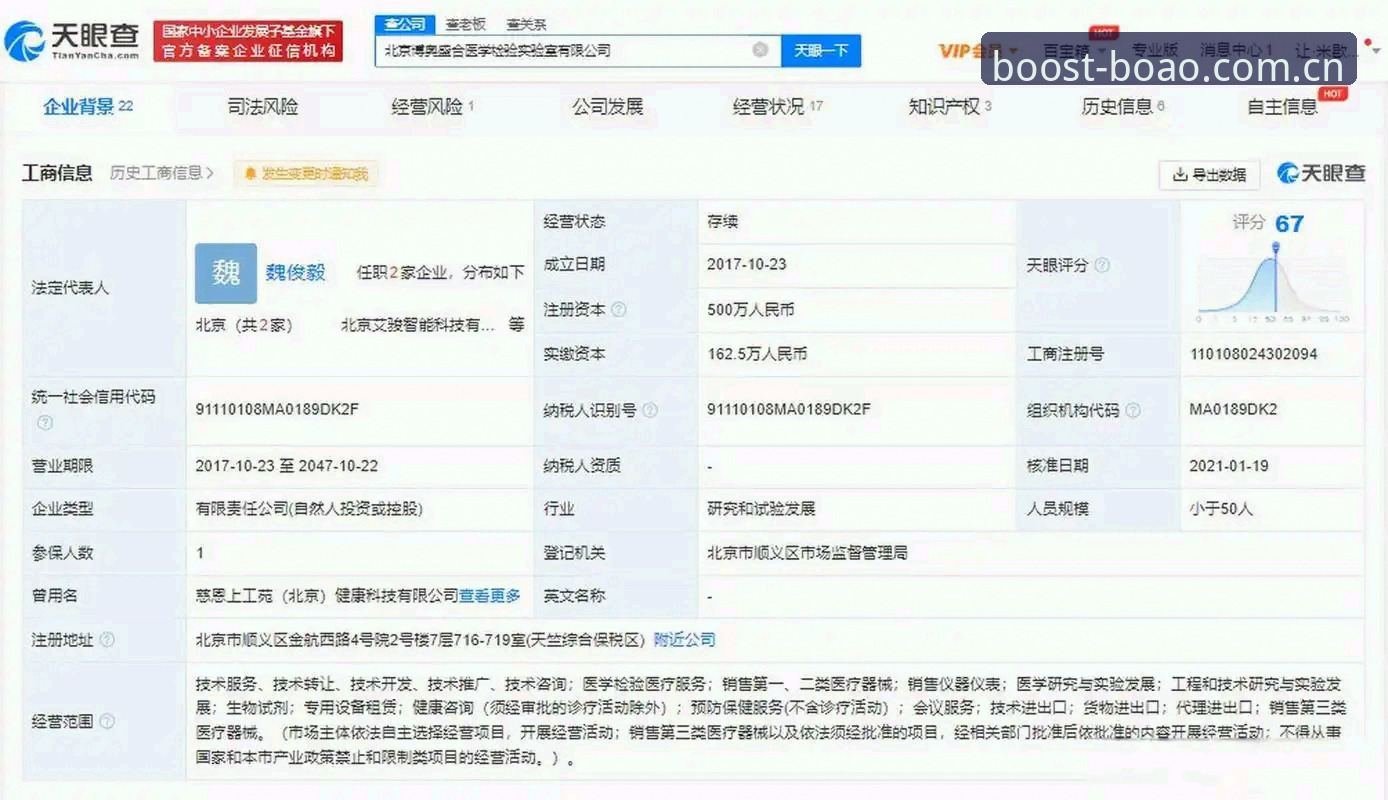Select the 500万人民币 registered capital value
The height and width of the screenshot is (800, 1388).
click(750, 310)
